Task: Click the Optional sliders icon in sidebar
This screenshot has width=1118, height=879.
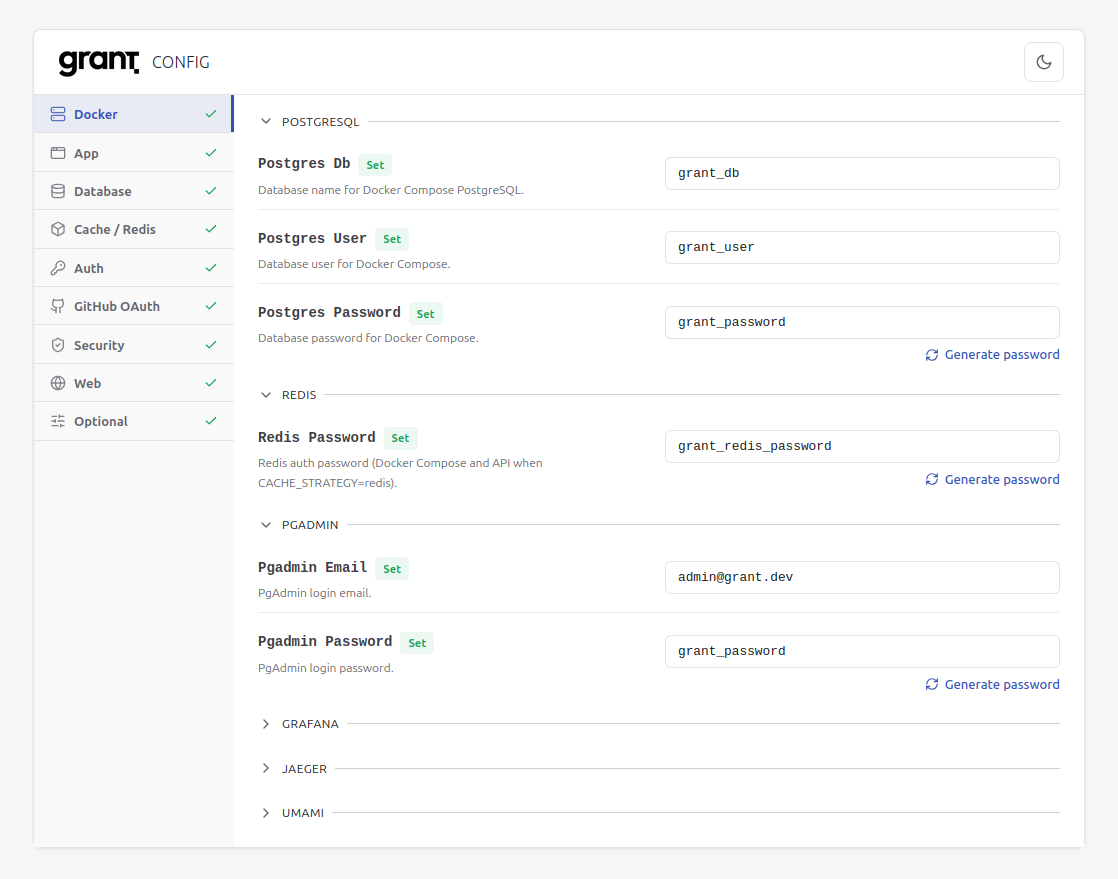Action: tap(57, 421)
